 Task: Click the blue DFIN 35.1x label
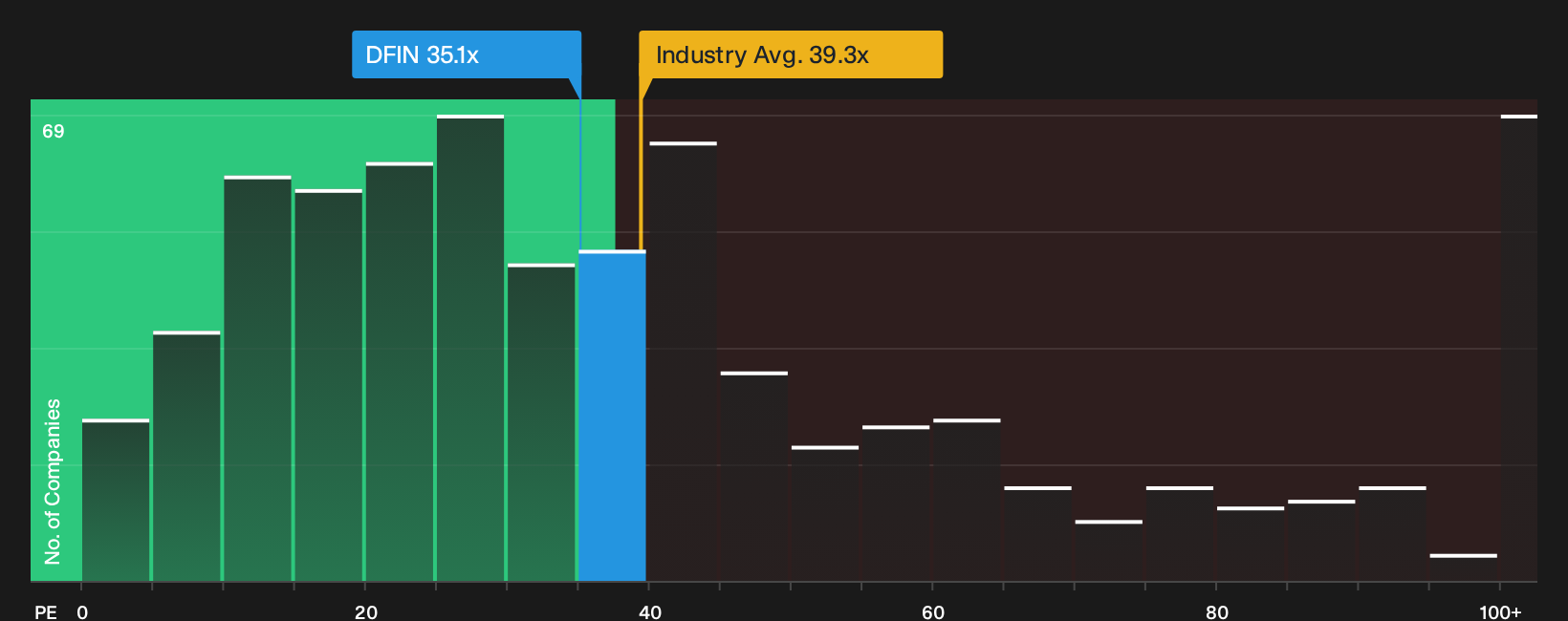(467, 54)
